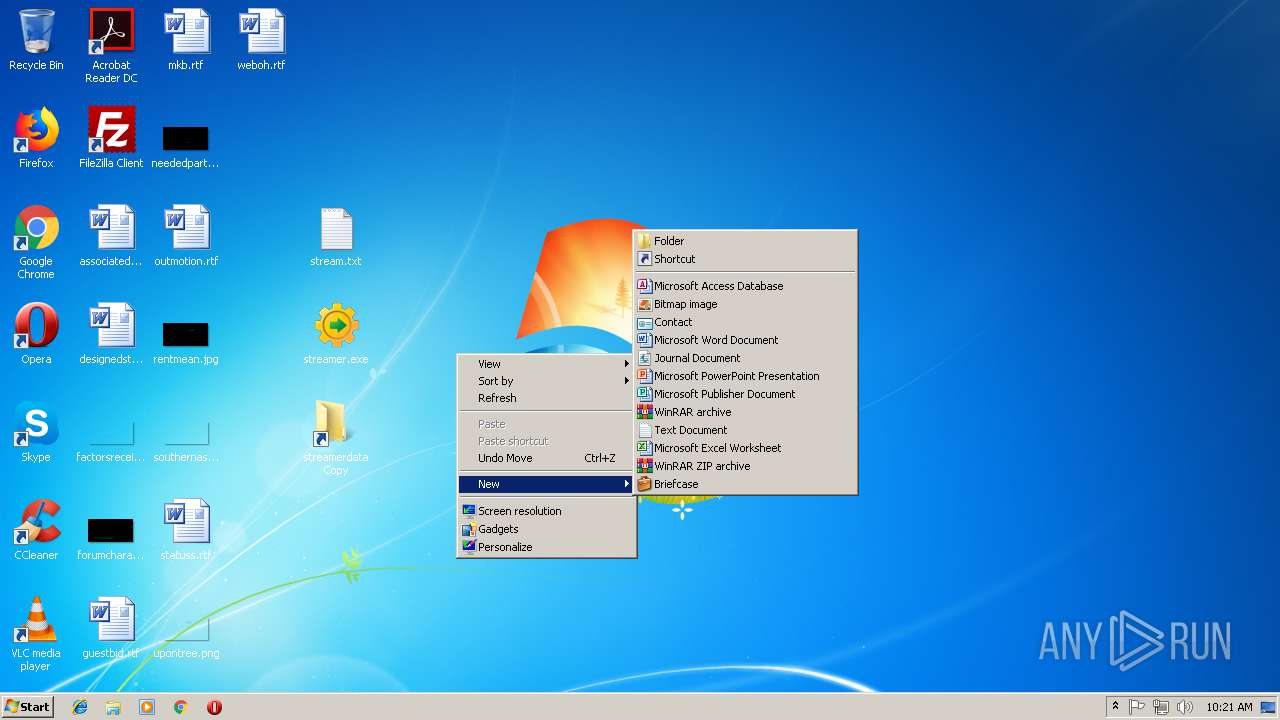Open Windows Media Player taskbar icon
Image resolution: width=1280 pixels, height=720 pixels.
(147, 707)
